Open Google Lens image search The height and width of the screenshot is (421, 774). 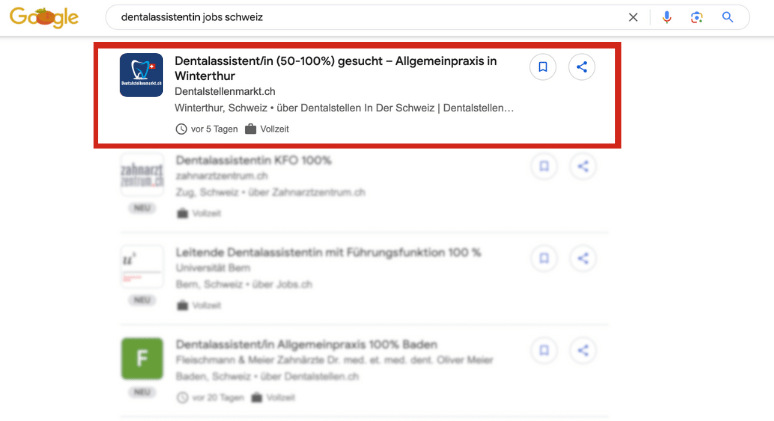click(x=697, y=17)
